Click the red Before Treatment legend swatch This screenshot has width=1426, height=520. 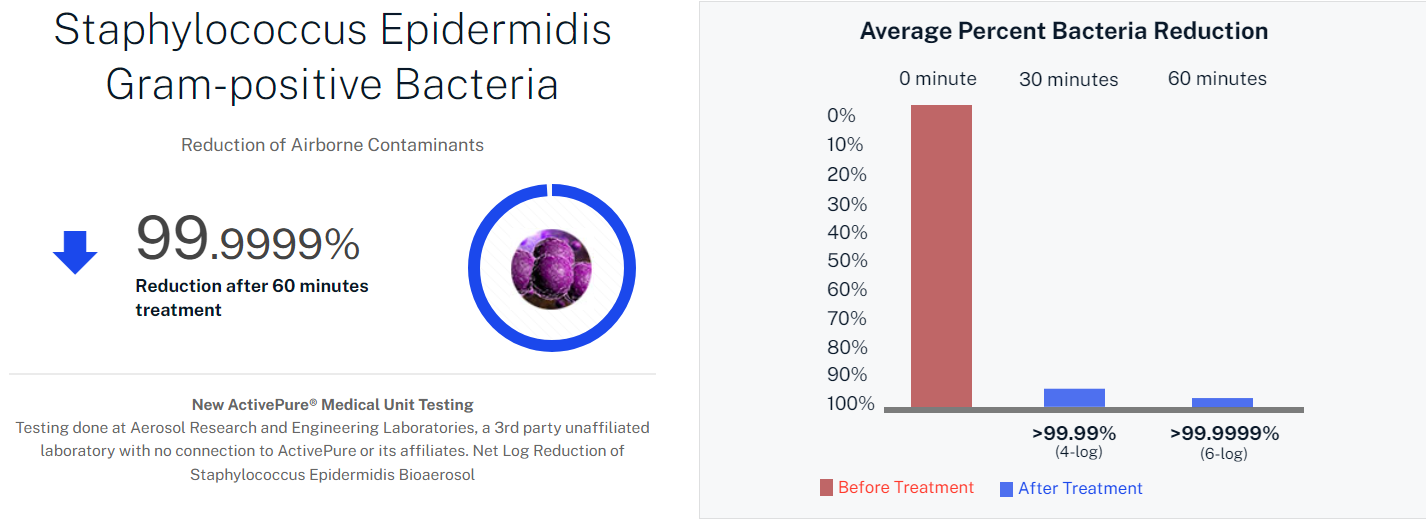tap(826, 488)
